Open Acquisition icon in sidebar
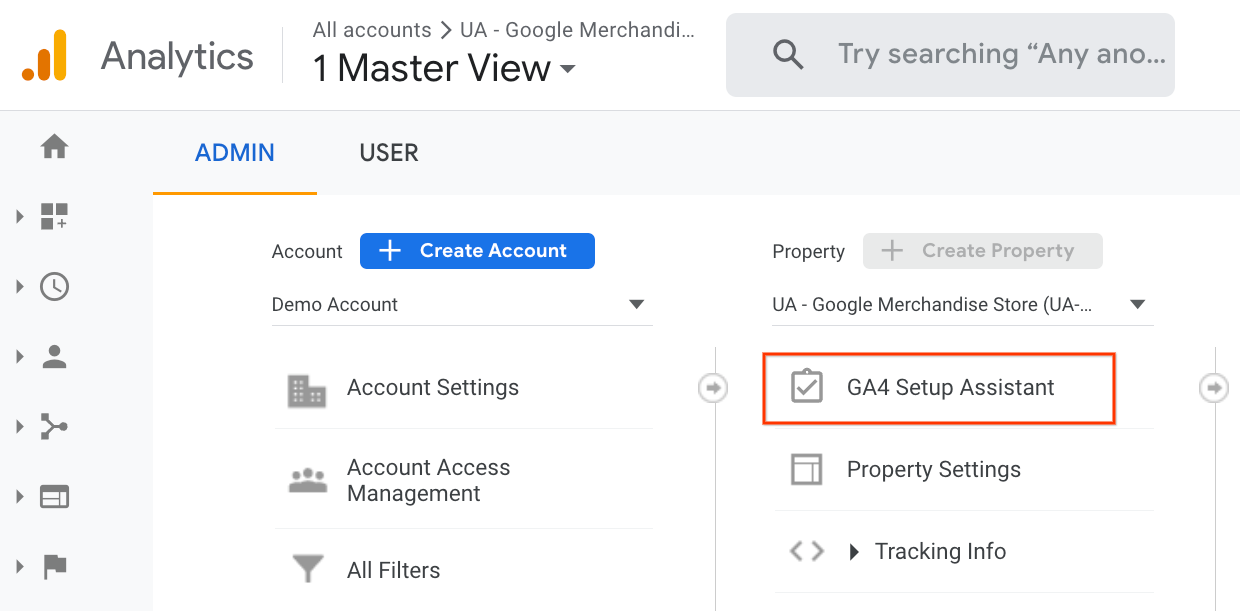 pos(54,427)
